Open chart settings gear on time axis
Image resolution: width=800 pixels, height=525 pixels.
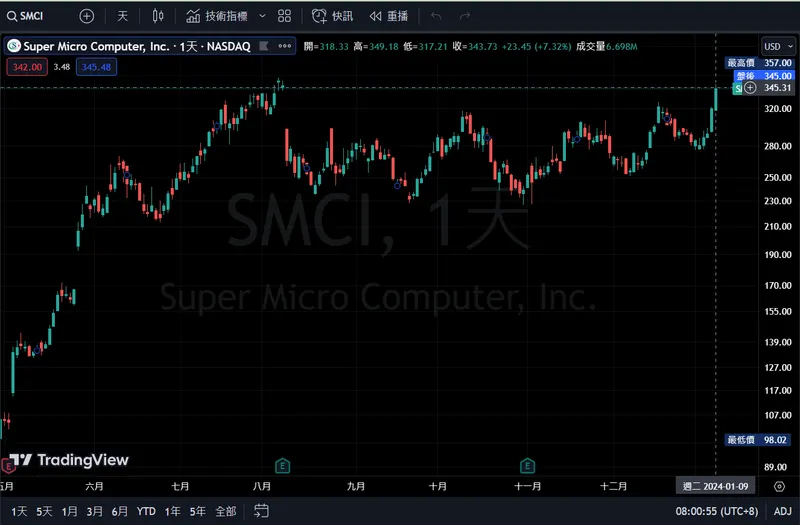click(x=779, y=486)
